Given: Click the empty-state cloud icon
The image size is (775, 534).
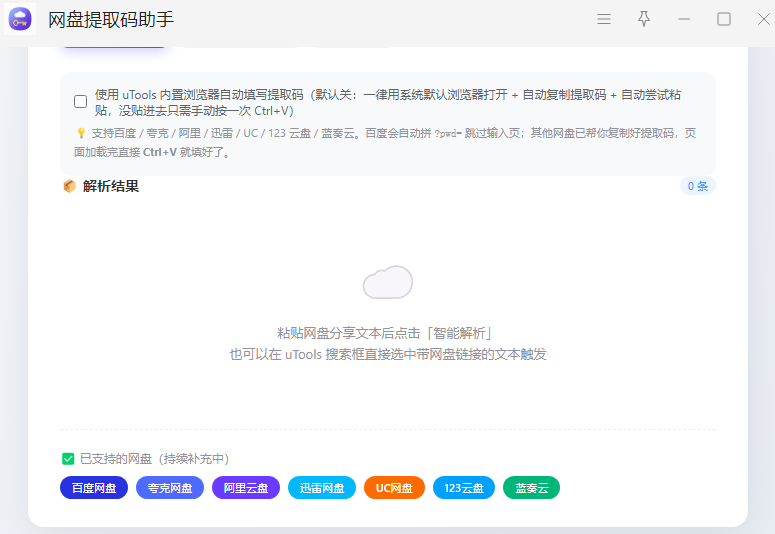Looking at the screenshot, I should pos(388,282).
